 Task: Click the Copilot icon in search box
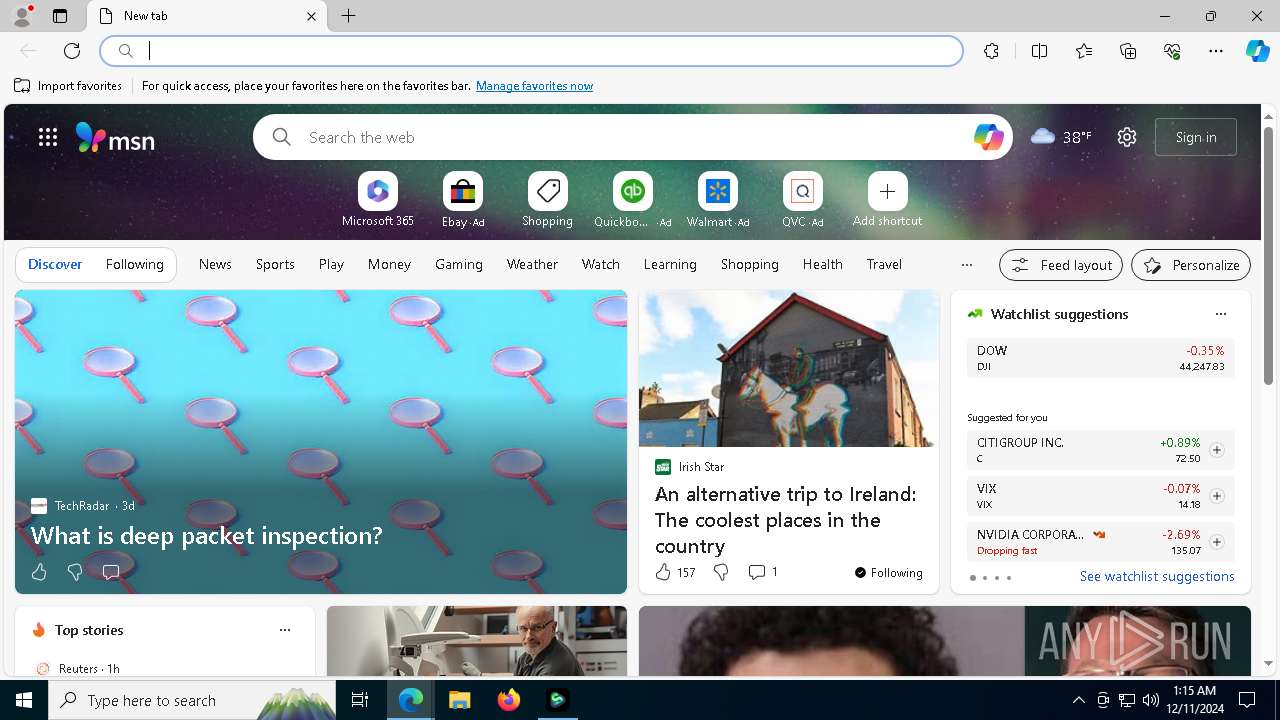coord(988,137)
